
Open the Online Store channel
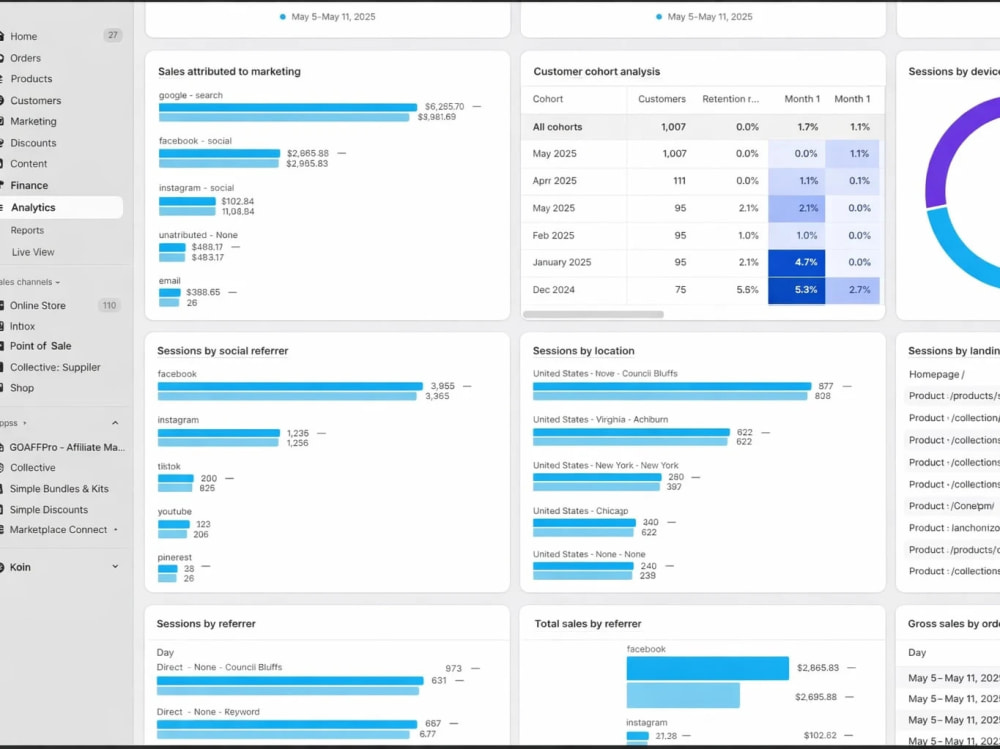coord(37,306)
